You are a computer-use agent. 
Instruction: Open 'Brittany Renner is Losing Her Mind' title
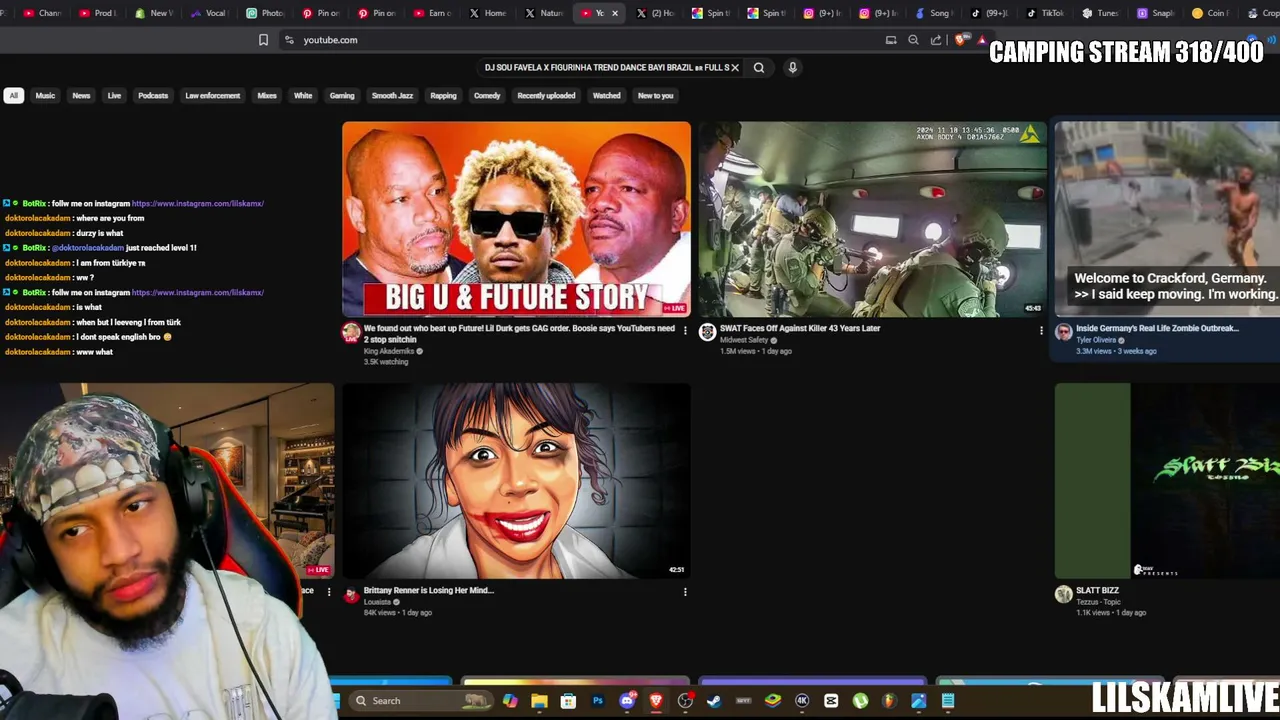429,590
